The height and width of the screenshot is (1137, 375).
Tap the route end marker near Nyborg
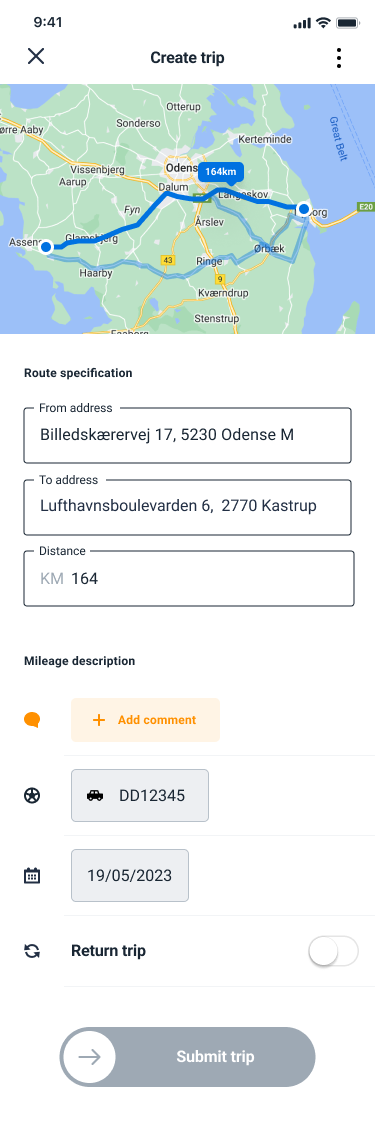(305, 209)
